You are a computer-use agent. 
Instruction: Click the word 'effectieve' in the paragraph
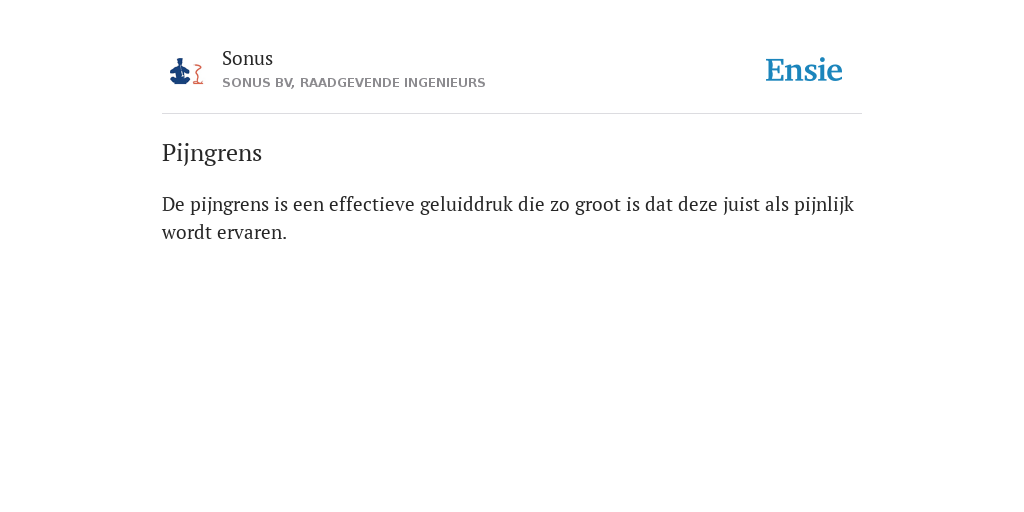pyautogui.click(x=372, y=204)
